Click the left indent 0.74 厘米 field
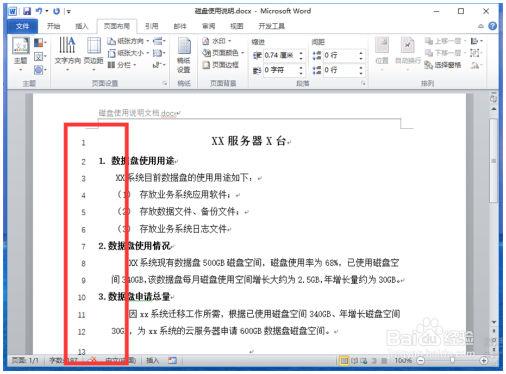The image size is (506, 374). [281, 55]
